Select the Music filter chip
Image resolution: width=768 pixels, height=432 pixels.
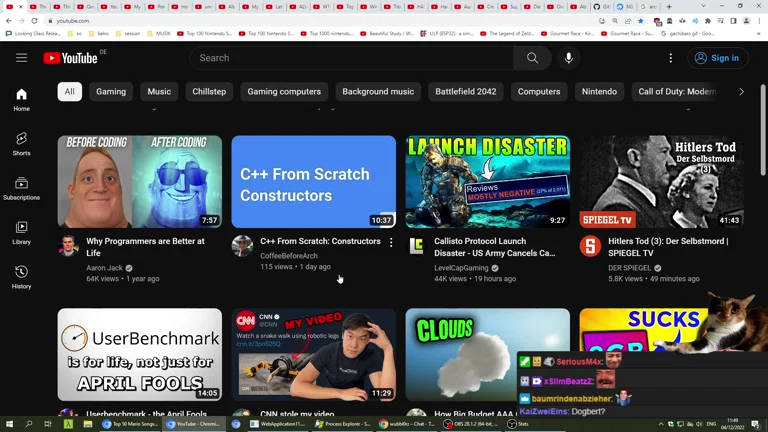coord(159,92)
